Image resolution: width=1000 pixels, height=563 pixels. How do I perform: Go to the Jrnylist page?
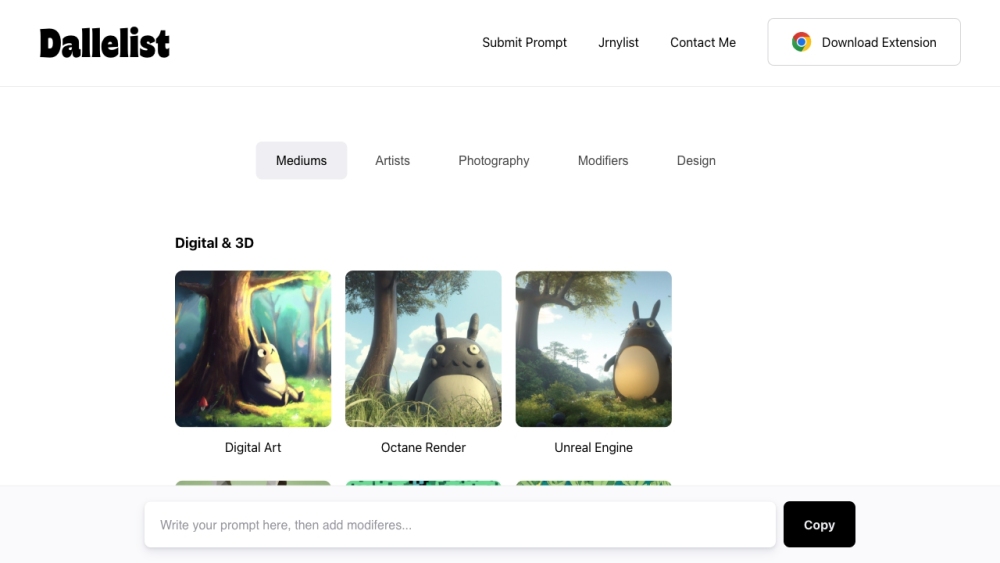(x=618, y=42)
